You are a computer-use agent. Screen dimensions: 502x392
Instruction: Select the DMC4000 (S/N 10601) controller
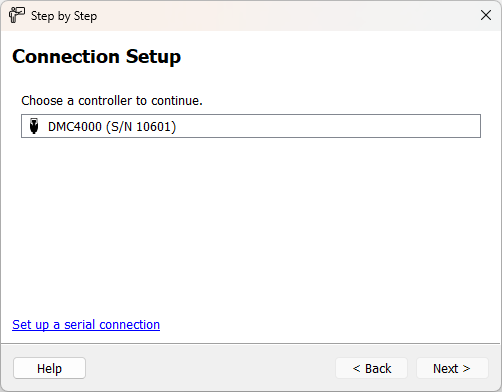tap(251, 126)
